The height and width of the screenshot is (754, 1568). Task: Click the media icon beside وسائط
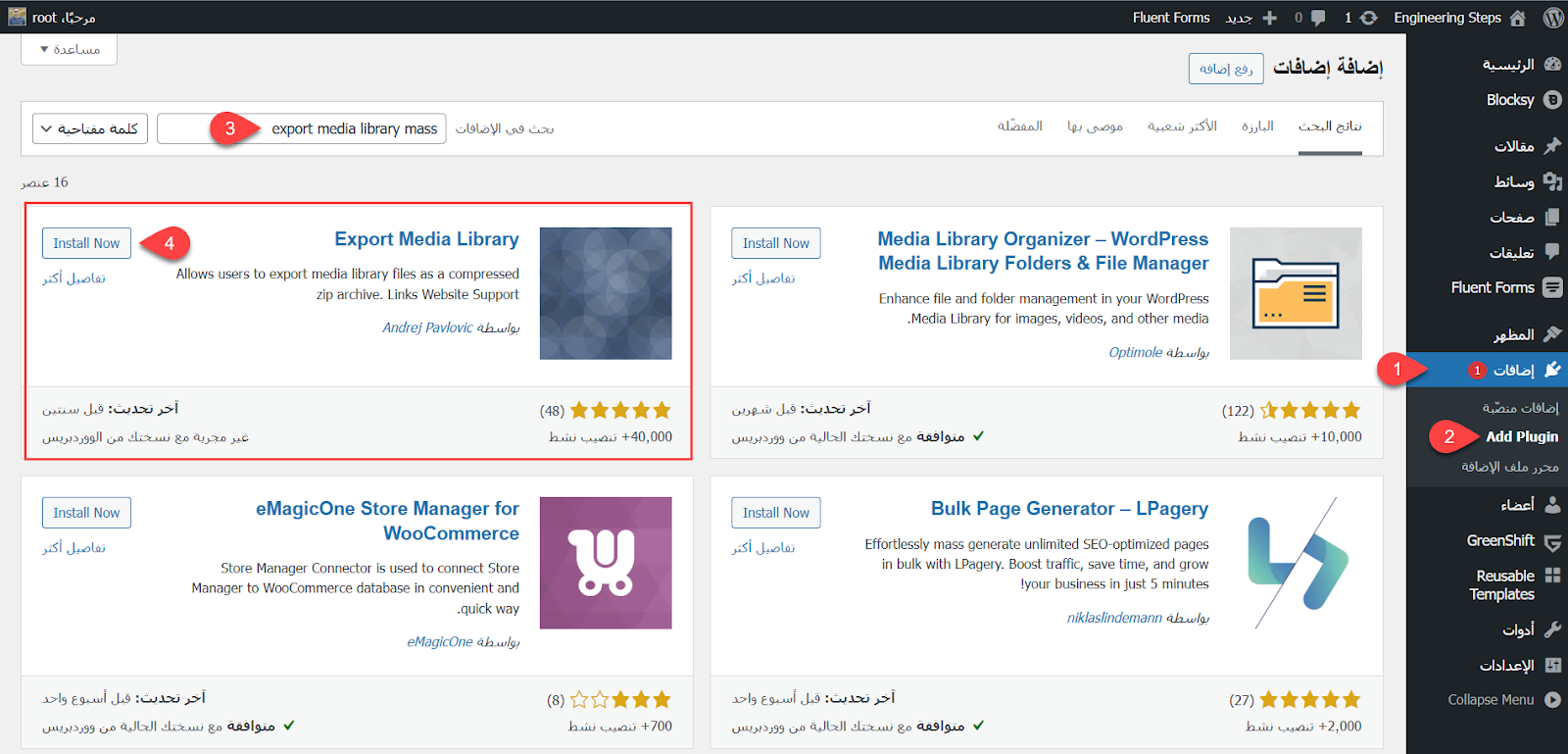click(x=1552, y=181)
